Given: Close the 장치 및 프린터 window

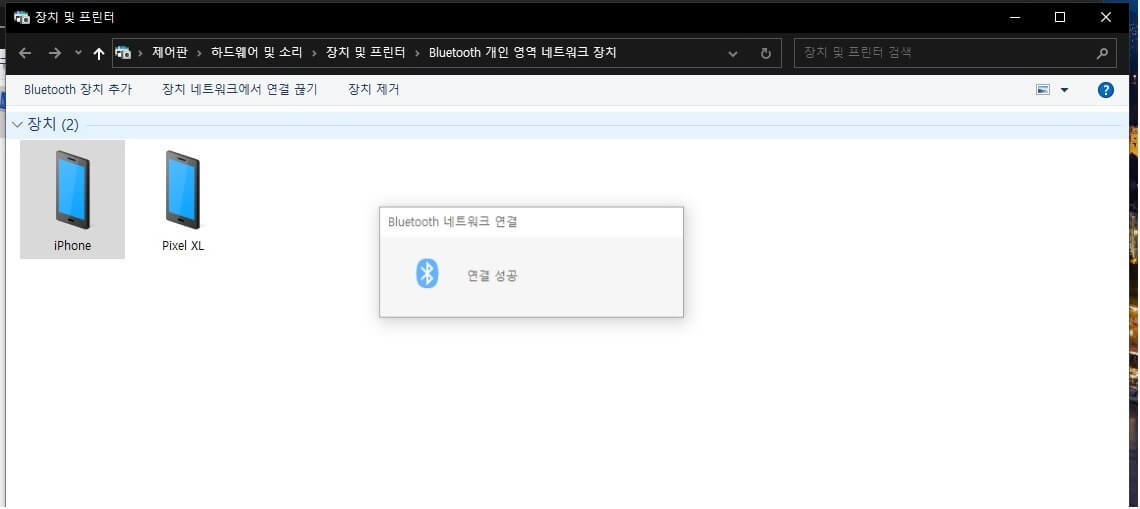Looking at the screenshot, I should pos(1106,17).
